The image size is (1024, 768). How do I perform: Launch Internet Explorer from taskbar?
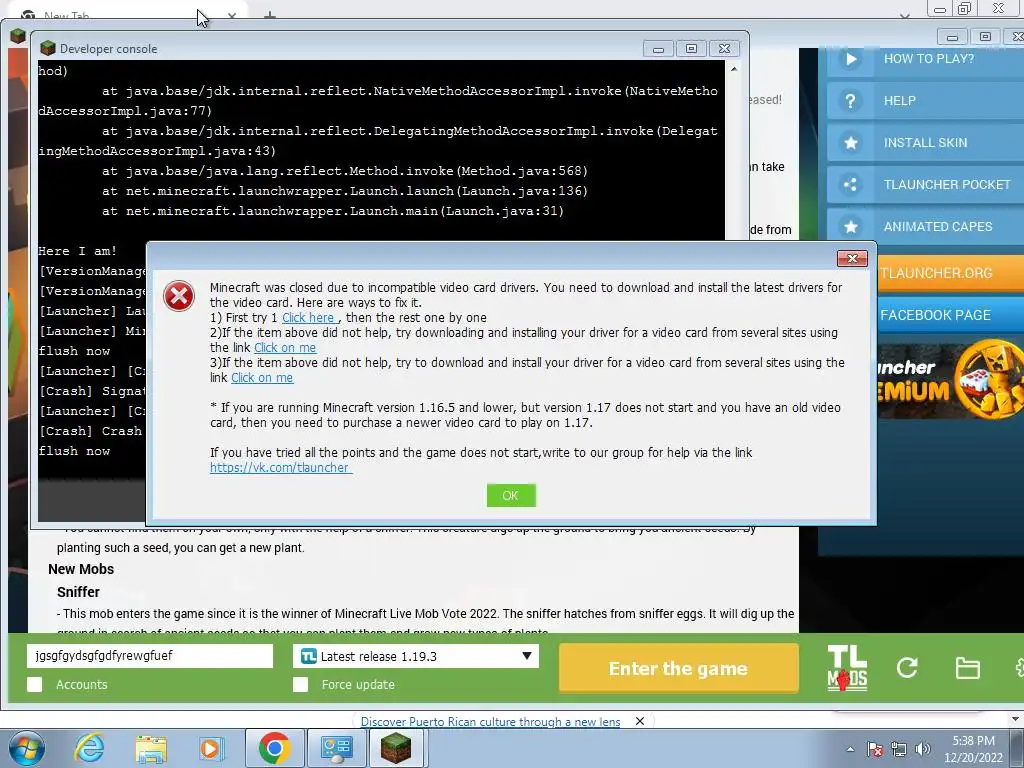(x=89, y=748)
